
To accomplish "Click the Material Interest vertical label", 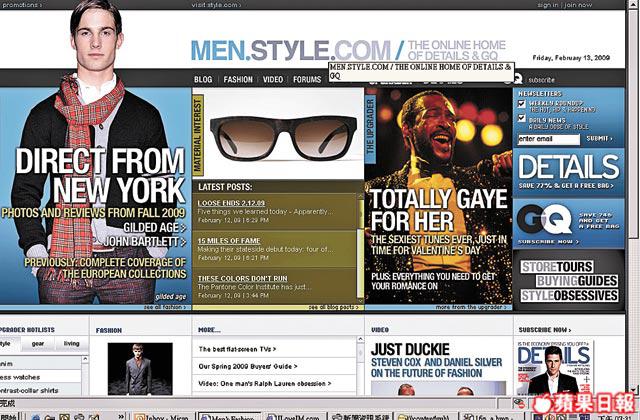I will click(x=198, y=136).
